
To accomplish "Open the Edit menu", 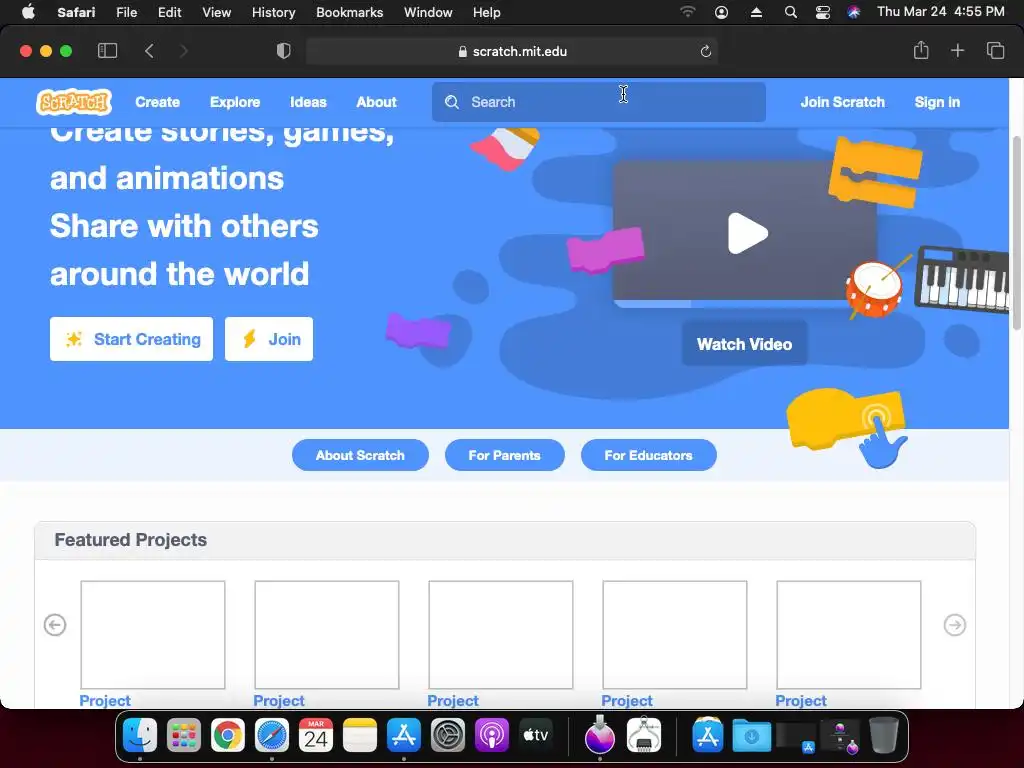I will [x=169, y=12].
